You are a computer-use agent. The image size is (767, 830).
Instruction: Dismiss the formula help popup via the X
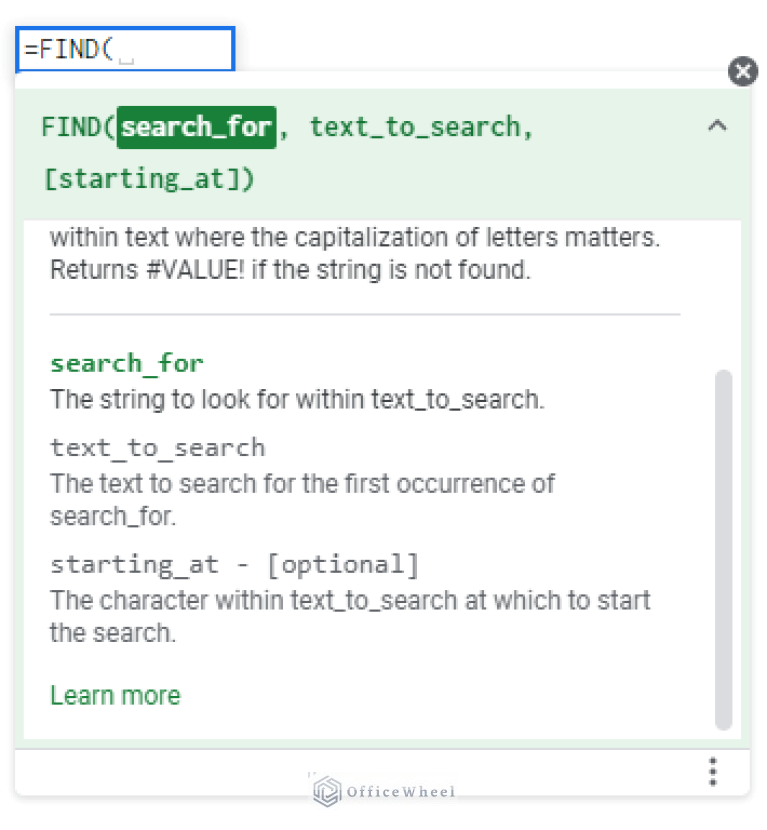[743, 71]
